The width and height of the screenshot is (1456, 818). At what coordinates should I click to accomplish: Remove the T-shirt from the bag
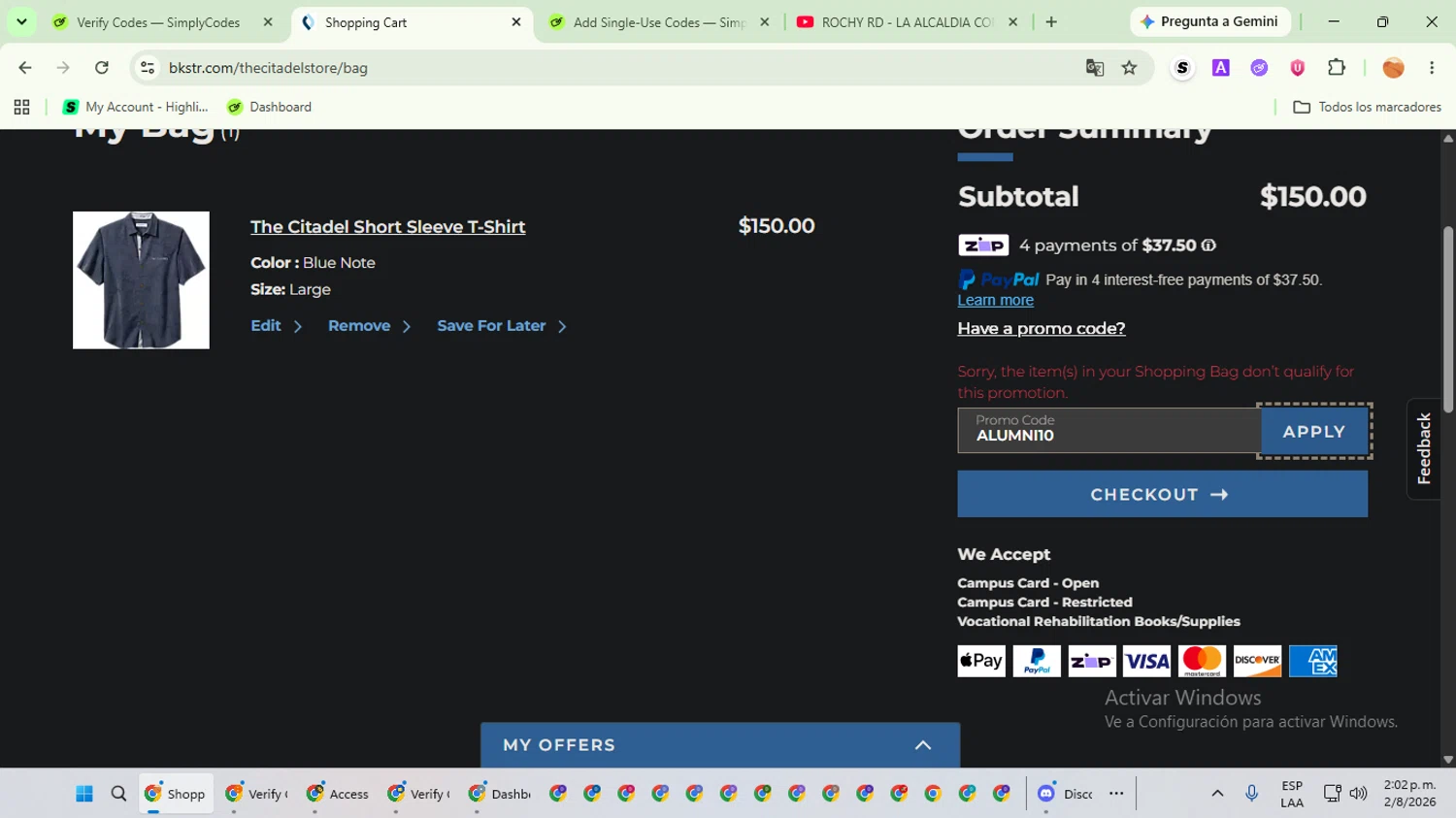tap(370, 326)
